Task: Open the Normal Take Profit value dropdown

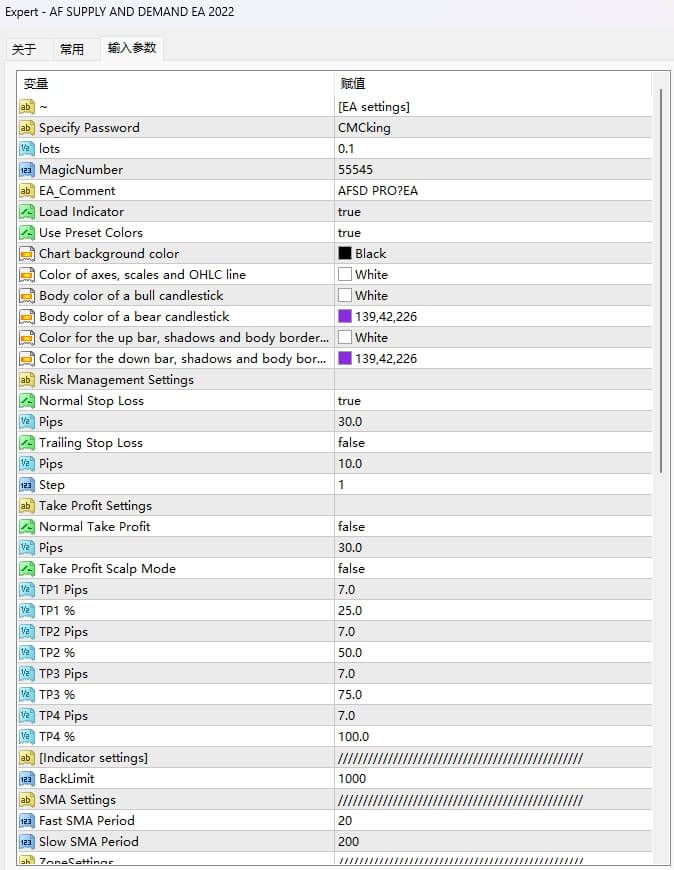Action: point(352,527)
